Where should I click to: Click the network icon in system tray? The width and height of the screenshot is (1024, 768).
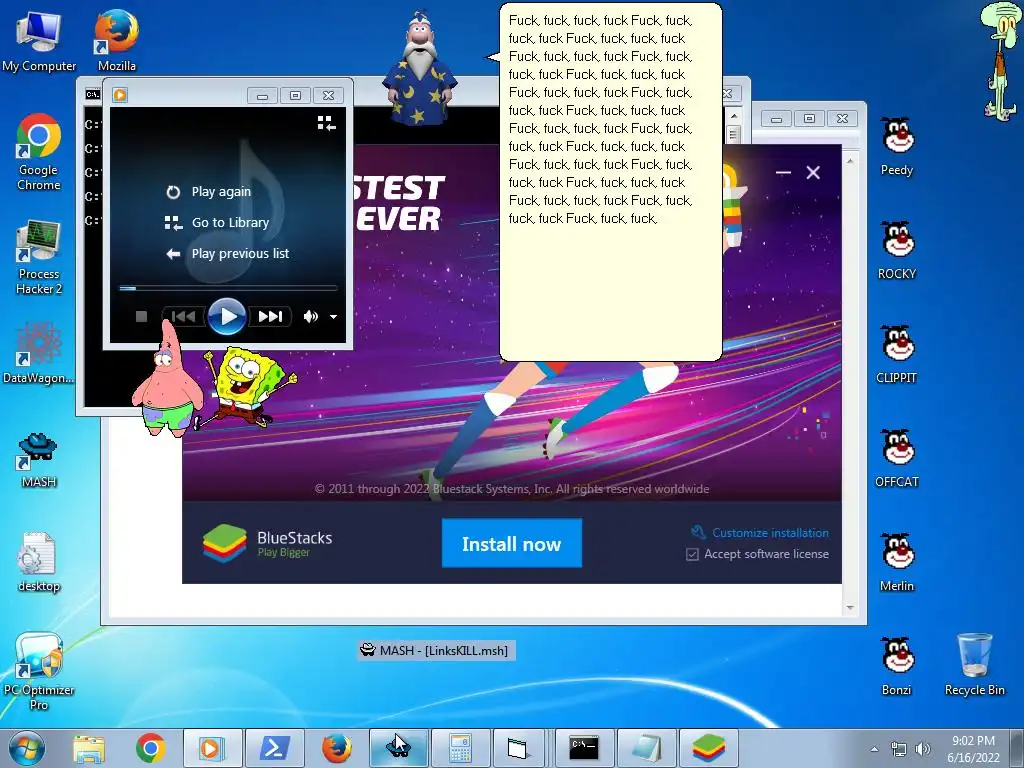899,749
